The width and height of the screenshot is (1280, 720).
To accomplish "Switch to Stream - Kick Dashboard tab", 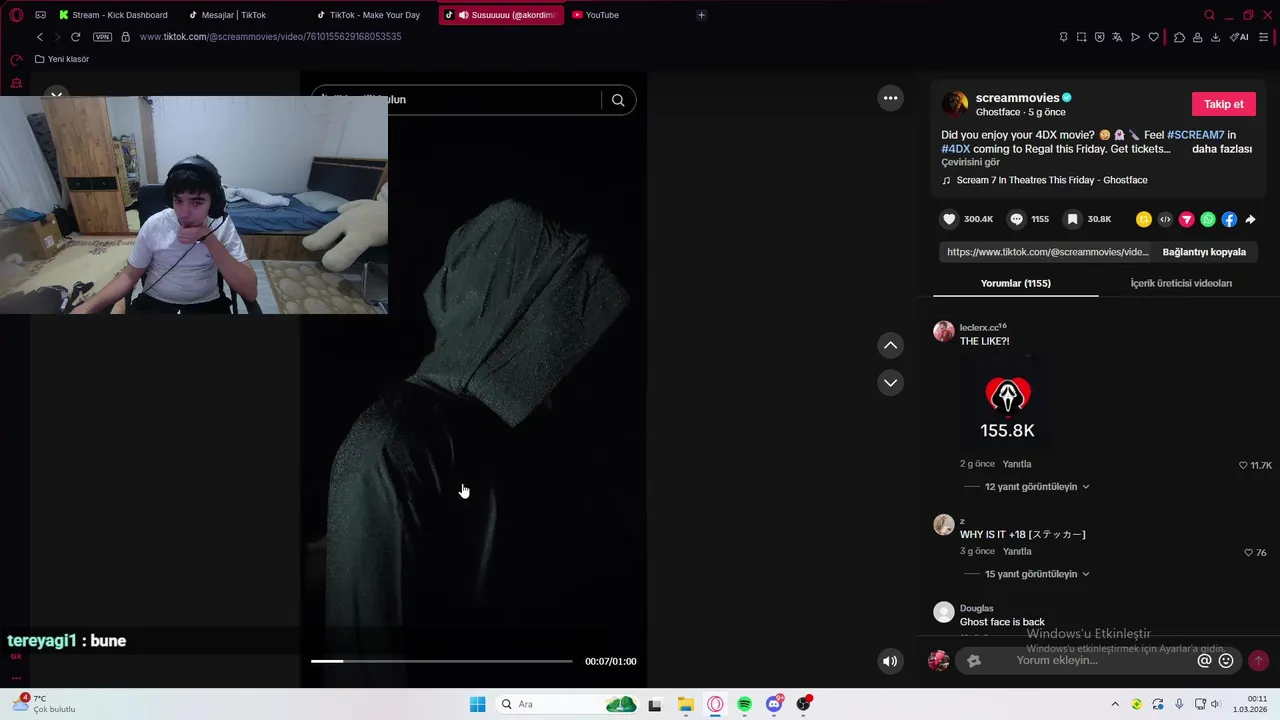I will pos(113,15).
